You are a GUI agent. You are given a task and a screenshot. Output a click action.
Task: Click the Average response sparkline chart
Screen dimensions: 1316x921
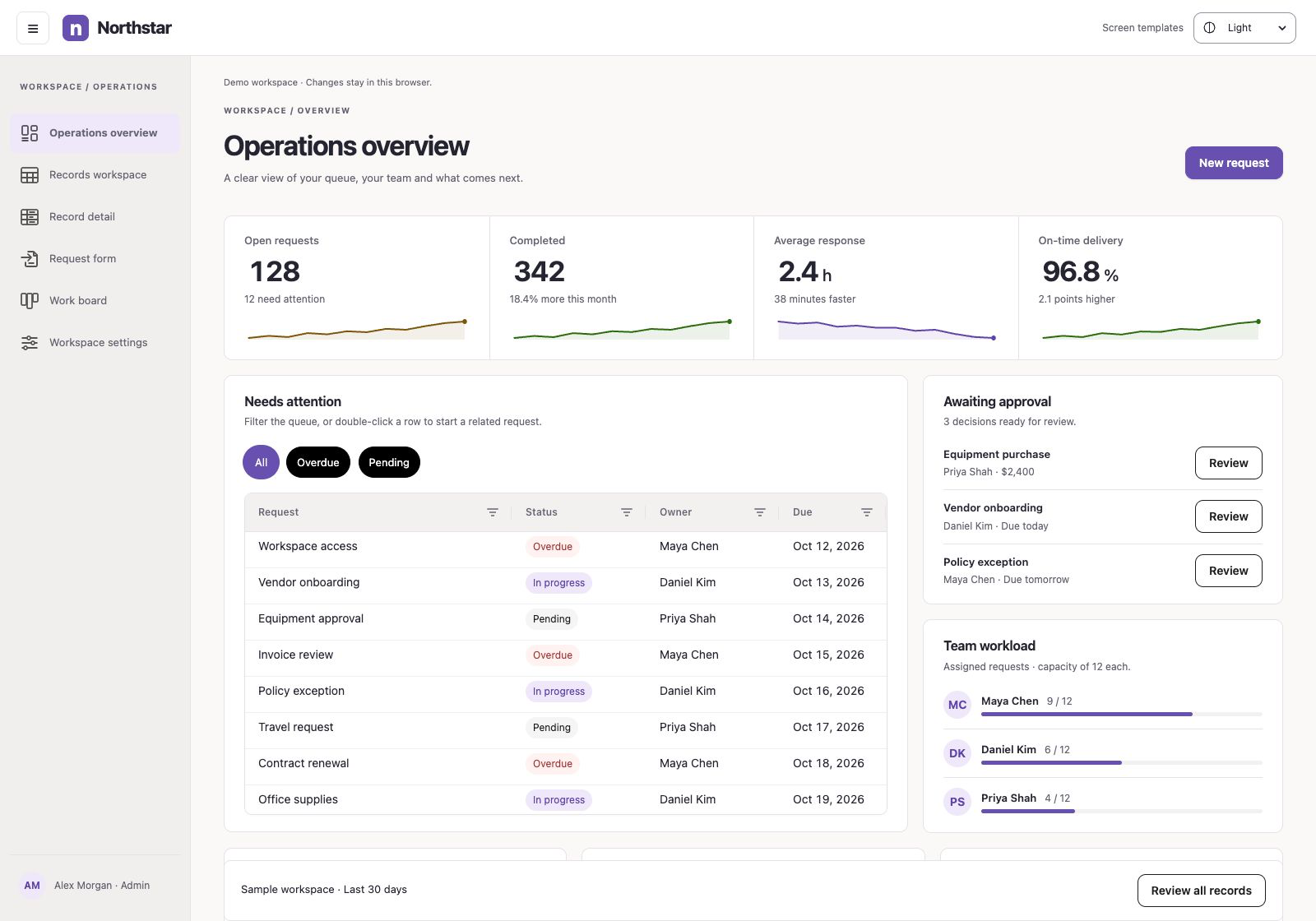click(886, 329)
